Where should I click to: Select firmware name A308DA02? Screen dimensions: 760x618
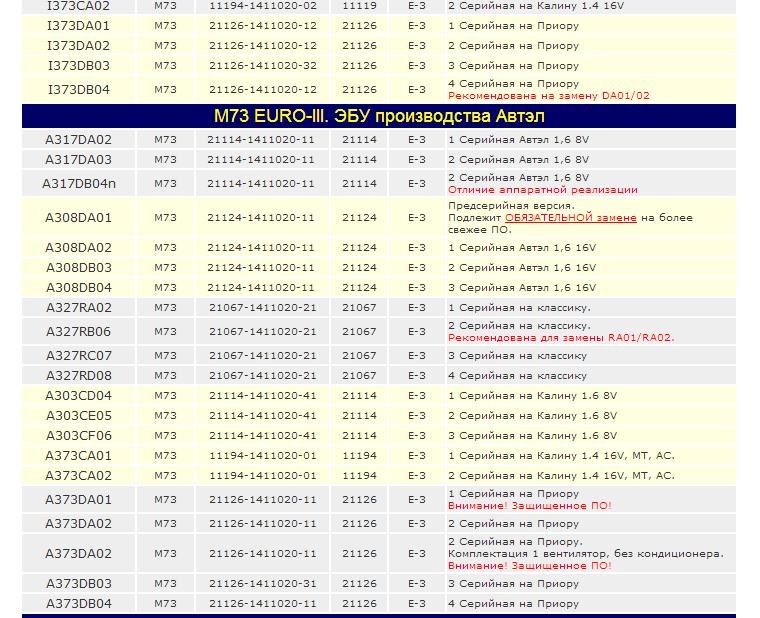(x=79, y=248)
